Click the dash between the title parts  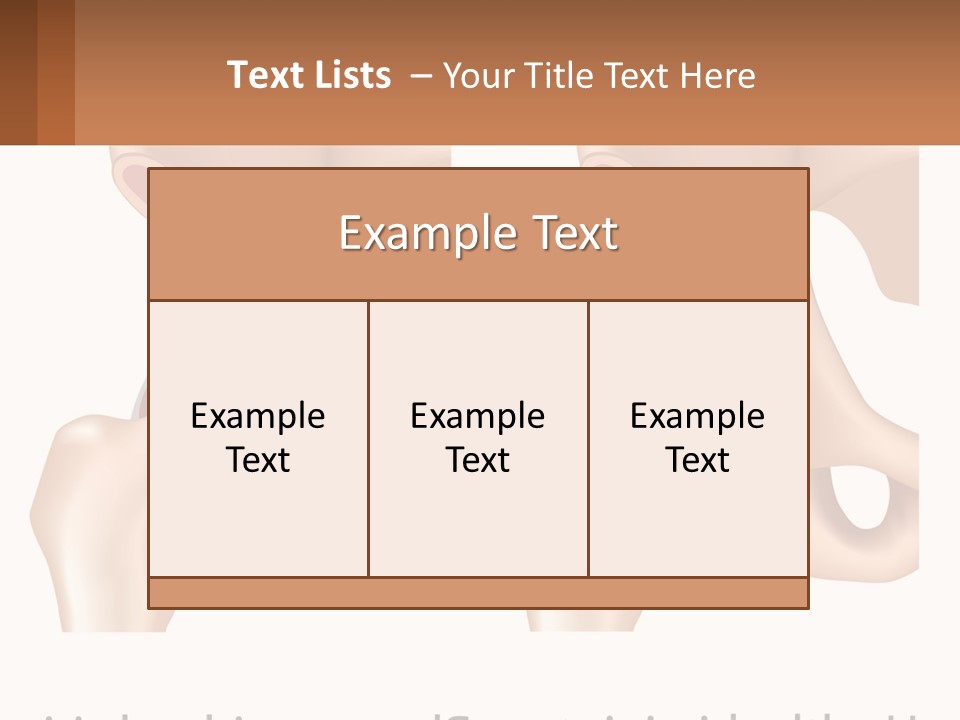421,77
